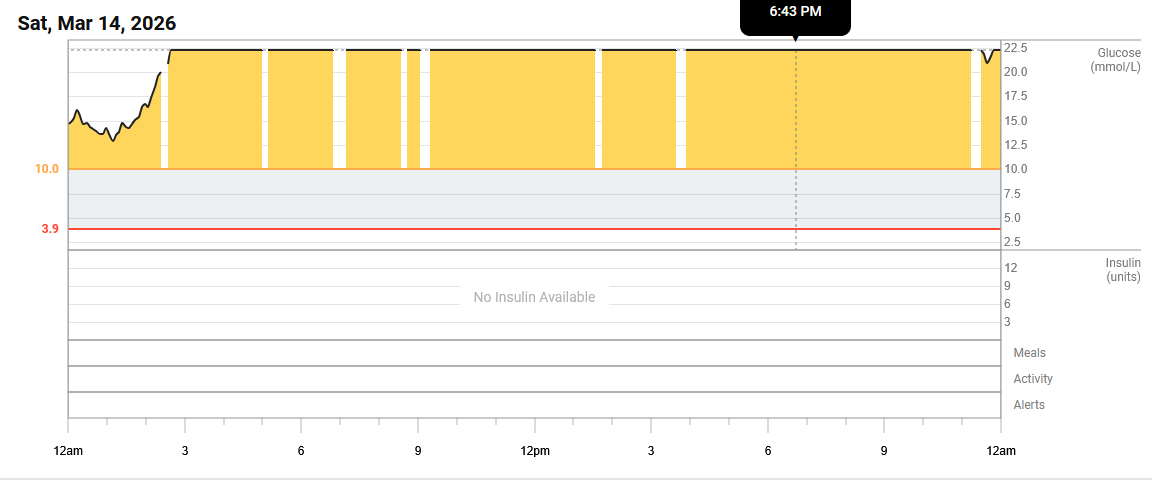Click the 17.5 glucose axis value

click(x=1016, y=96)
